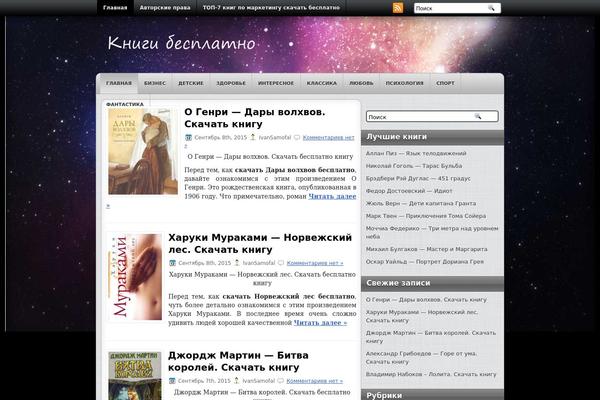
Task: Click author icon of Харуки Мураками post
Action: tap(237, 263)
